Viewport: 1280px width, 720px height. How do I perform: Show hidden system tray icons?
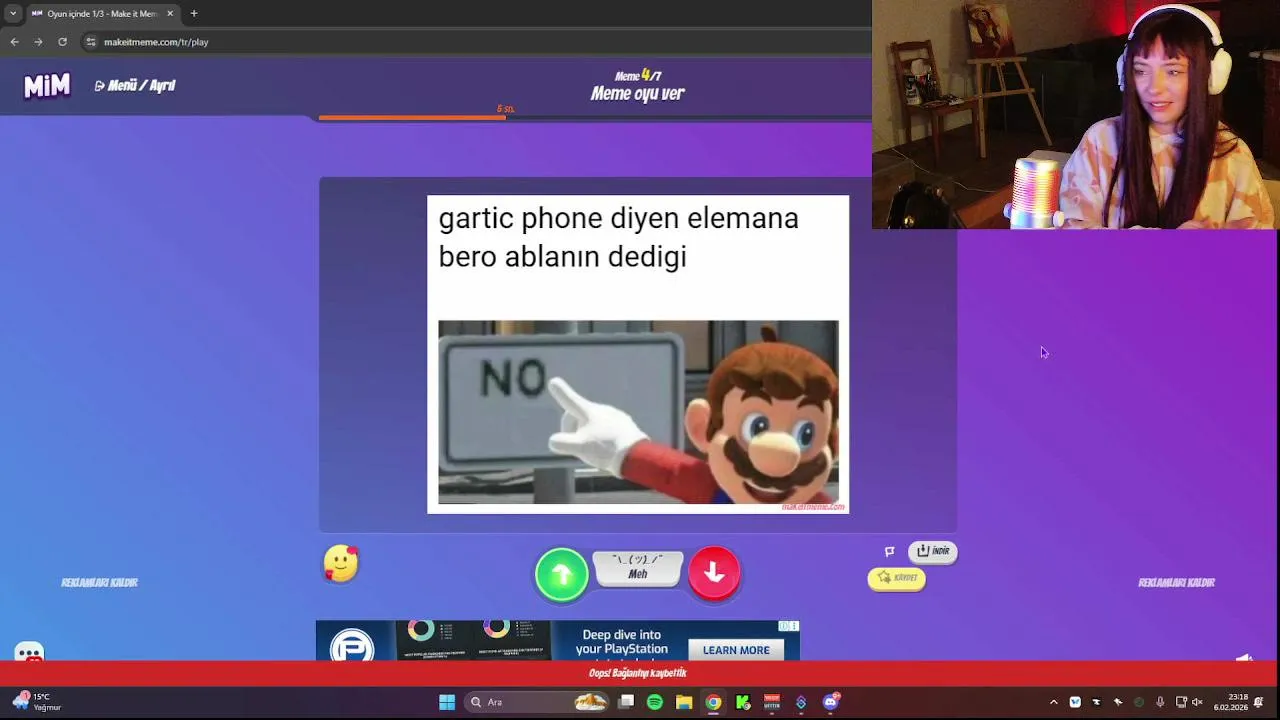click(1053, 702)
